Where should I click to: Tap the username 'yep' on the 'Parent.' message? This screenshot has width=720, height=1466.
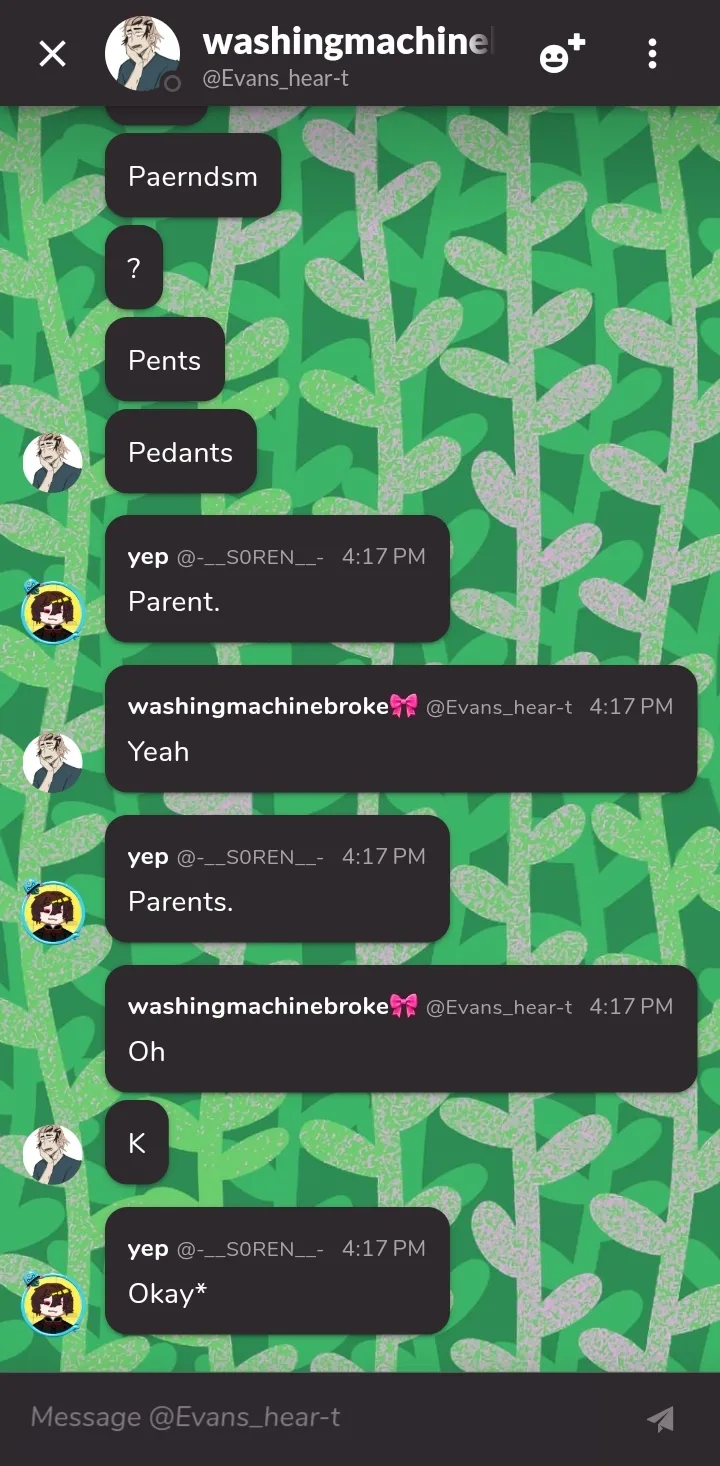pos(148,557)
